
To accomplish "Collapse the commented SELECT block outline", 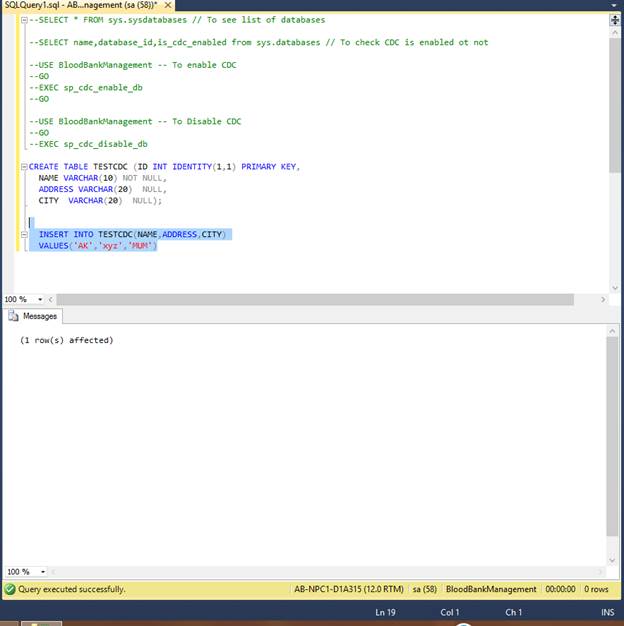I will pos(24,20).
